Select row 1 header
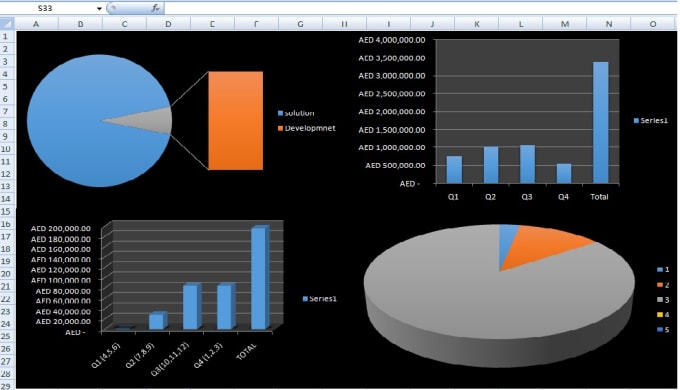The height and width of the screenshot is (390, 680). pos(6,36)
